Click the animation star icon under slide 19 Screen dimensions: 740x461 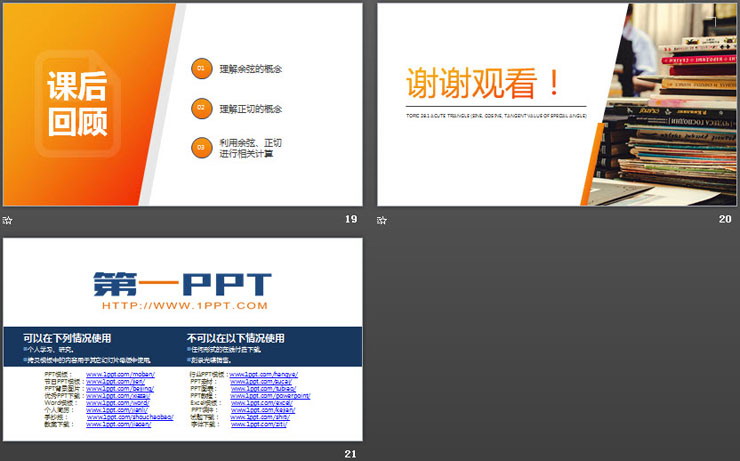click(8, 220)
